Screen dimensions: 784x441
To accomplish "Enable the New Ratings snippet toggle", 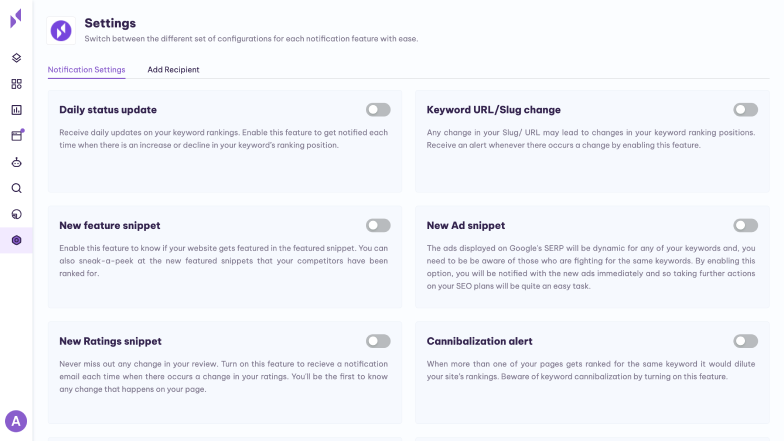I will 378,342.
